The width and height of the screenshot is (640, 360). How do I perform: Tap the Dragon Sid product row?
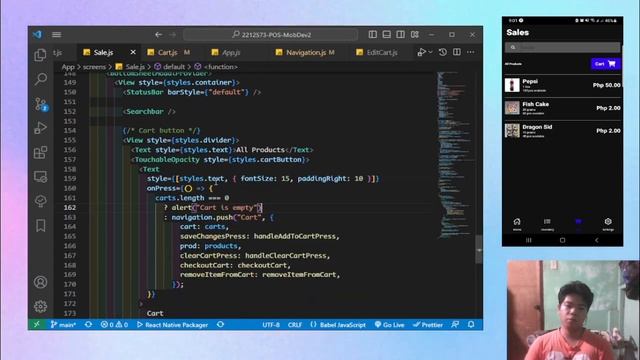pos(562,131)
